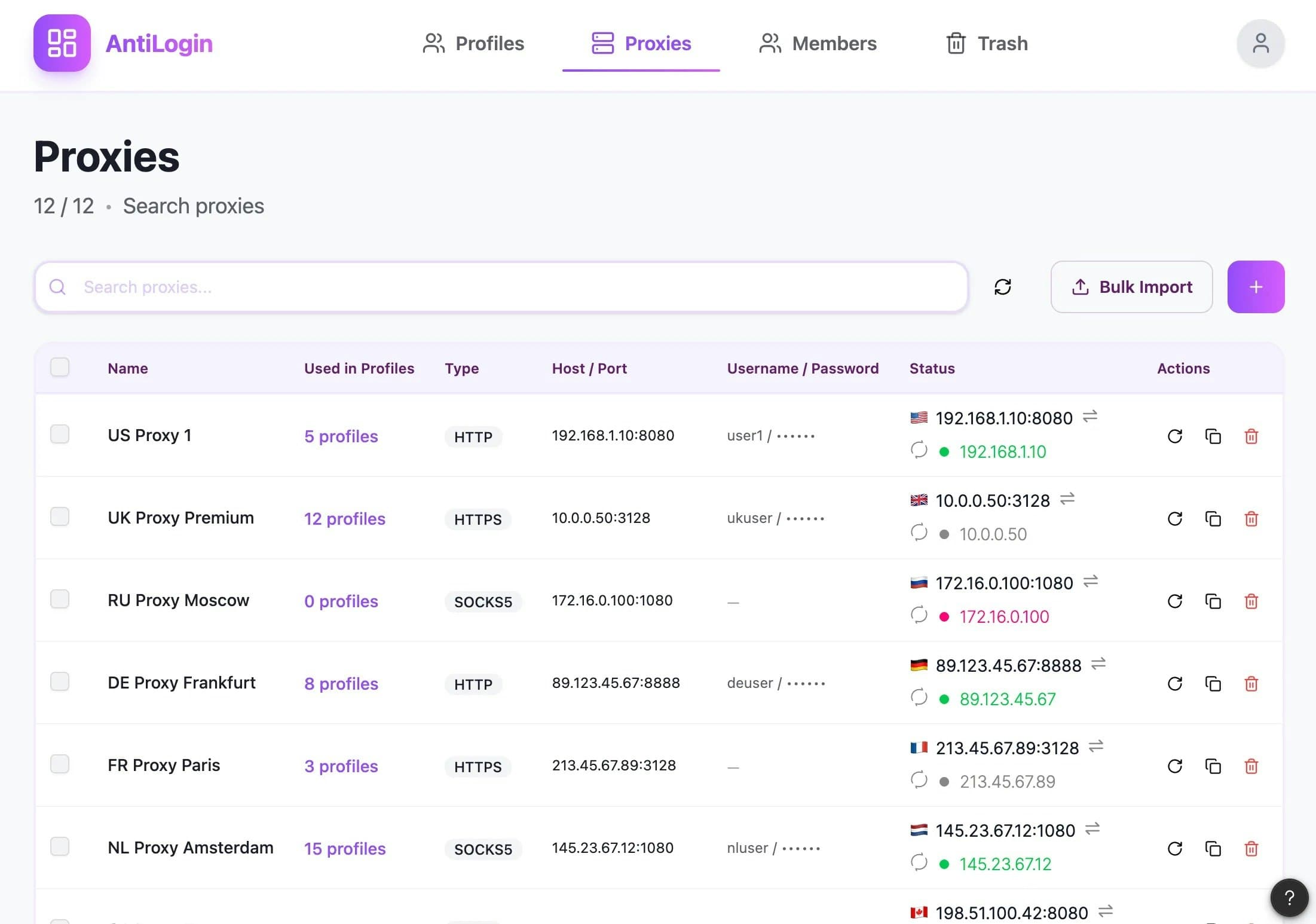Screen dimensions: 1316x924
Task: Open the add new proxy plus button
Action: click(x=1255, y=287)
